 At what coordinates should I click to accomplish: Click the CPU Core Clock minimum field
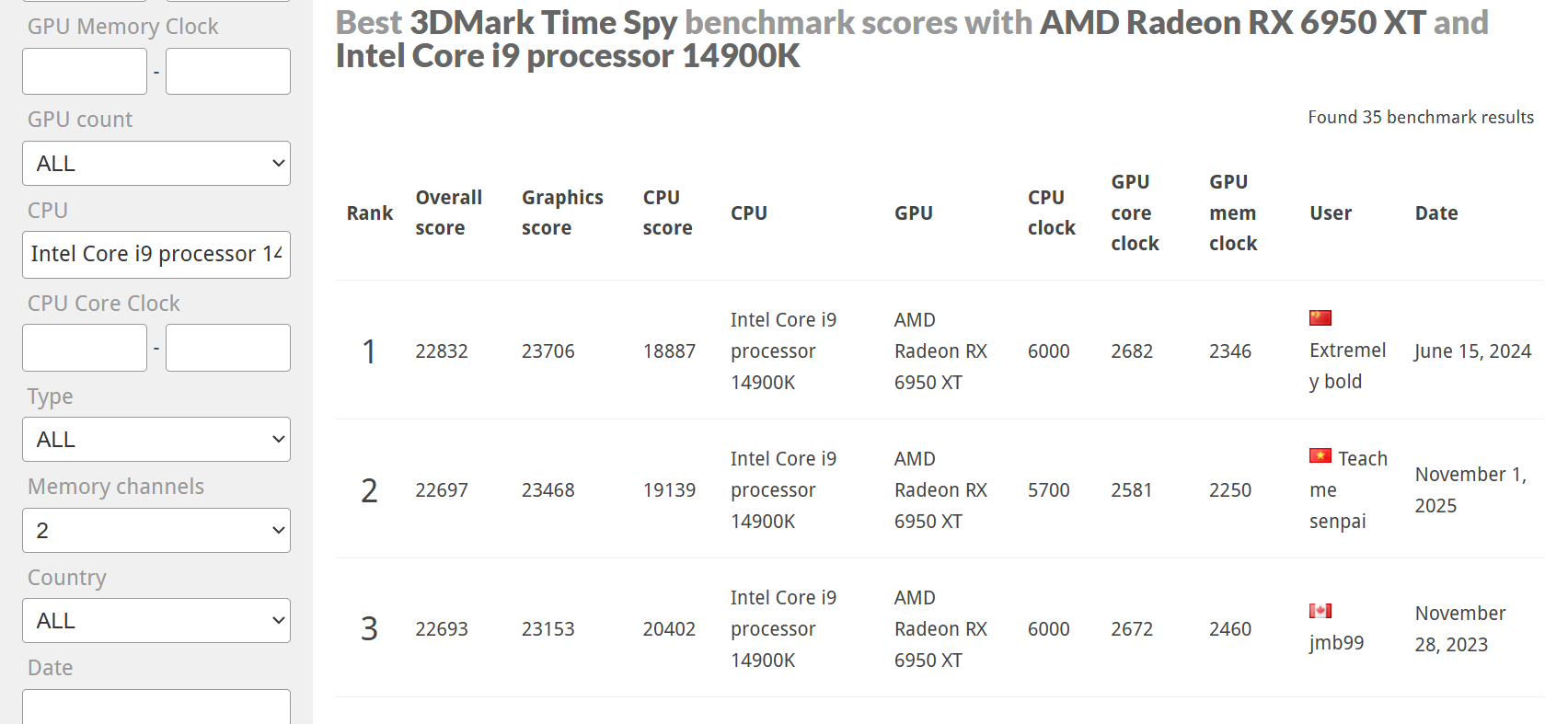point(85,348)
